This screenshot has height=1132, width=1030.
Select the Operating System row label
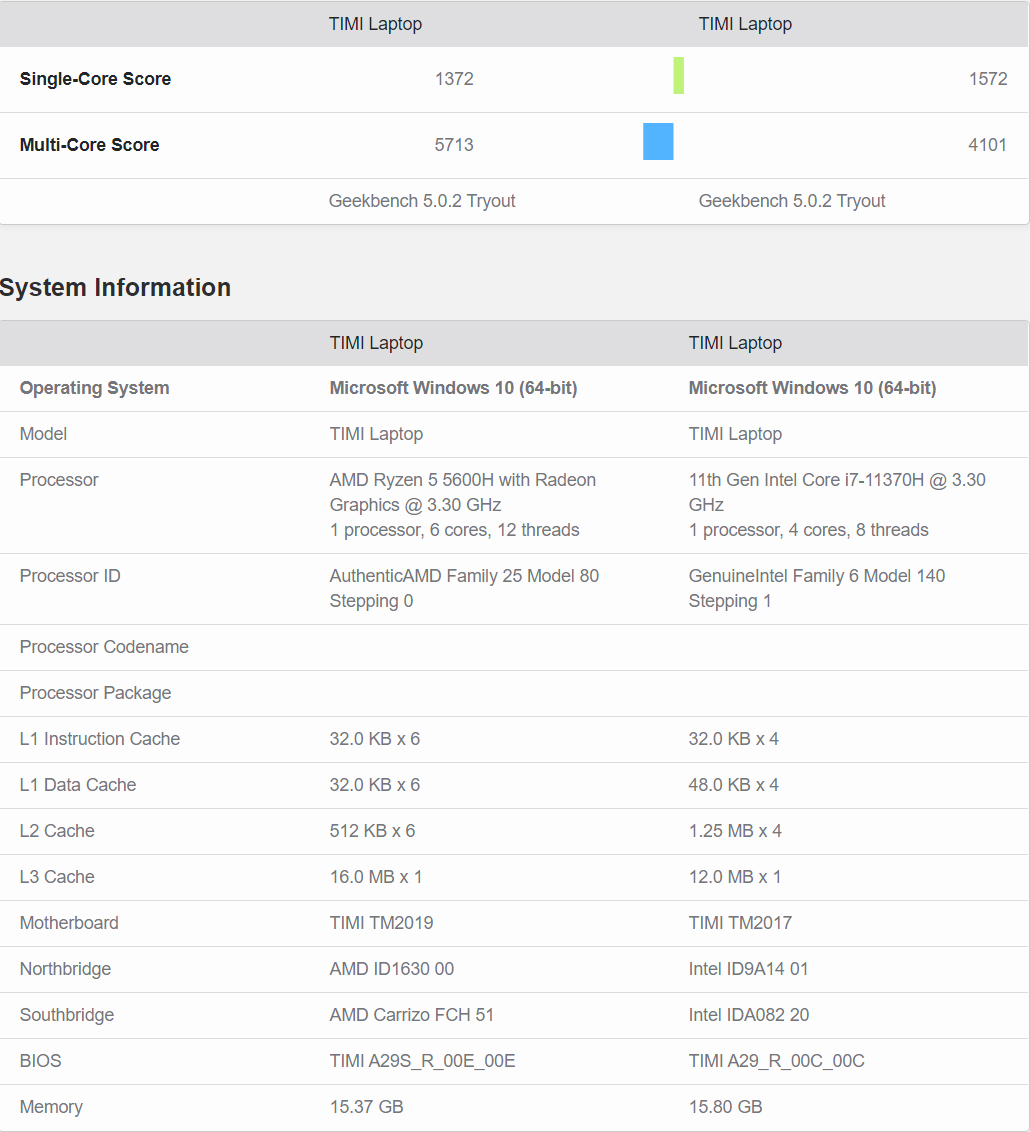(x=94, y=388)
